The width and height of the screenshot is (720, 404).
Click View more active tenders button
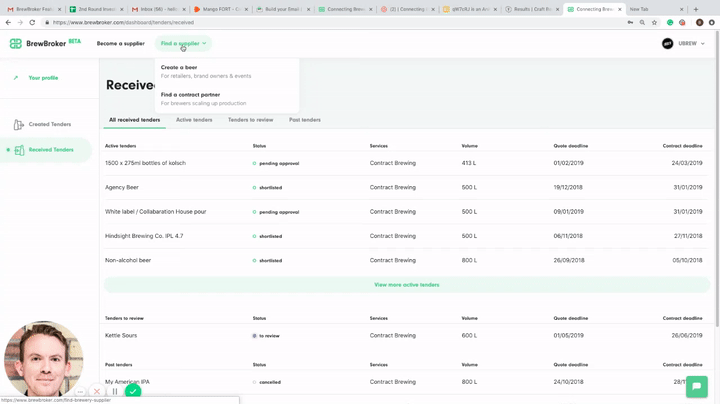(x=406, y=285)
